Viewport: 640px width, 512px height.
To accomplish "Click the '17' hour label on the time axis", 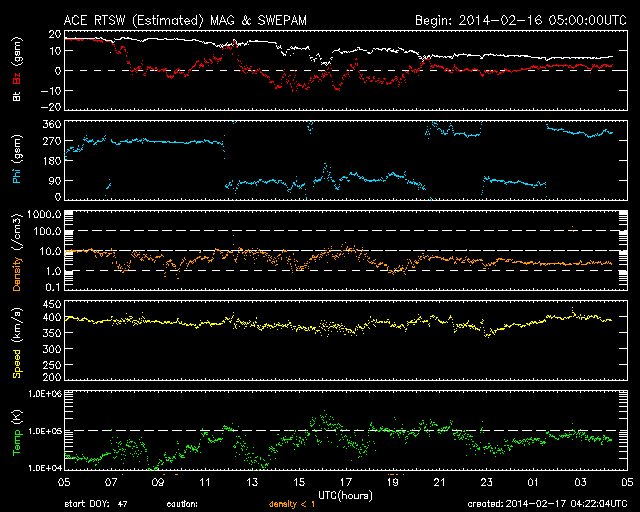I will point(346,482).
